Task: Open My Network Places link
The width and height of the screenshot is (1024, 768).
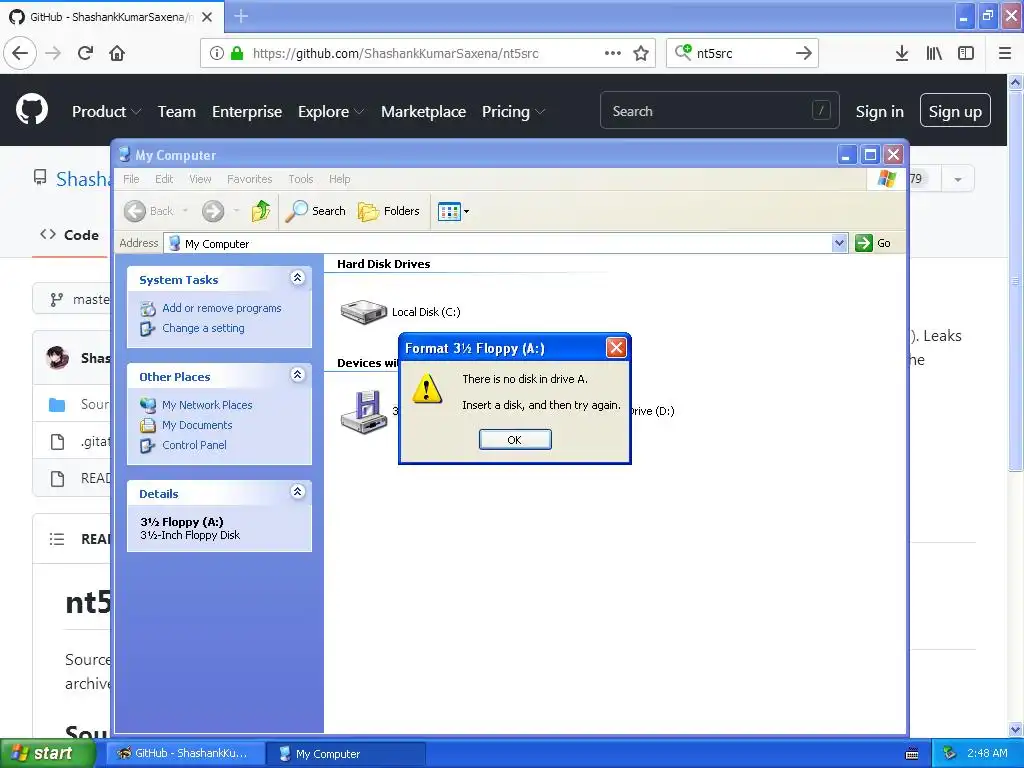Action: [x=207, y=405]
